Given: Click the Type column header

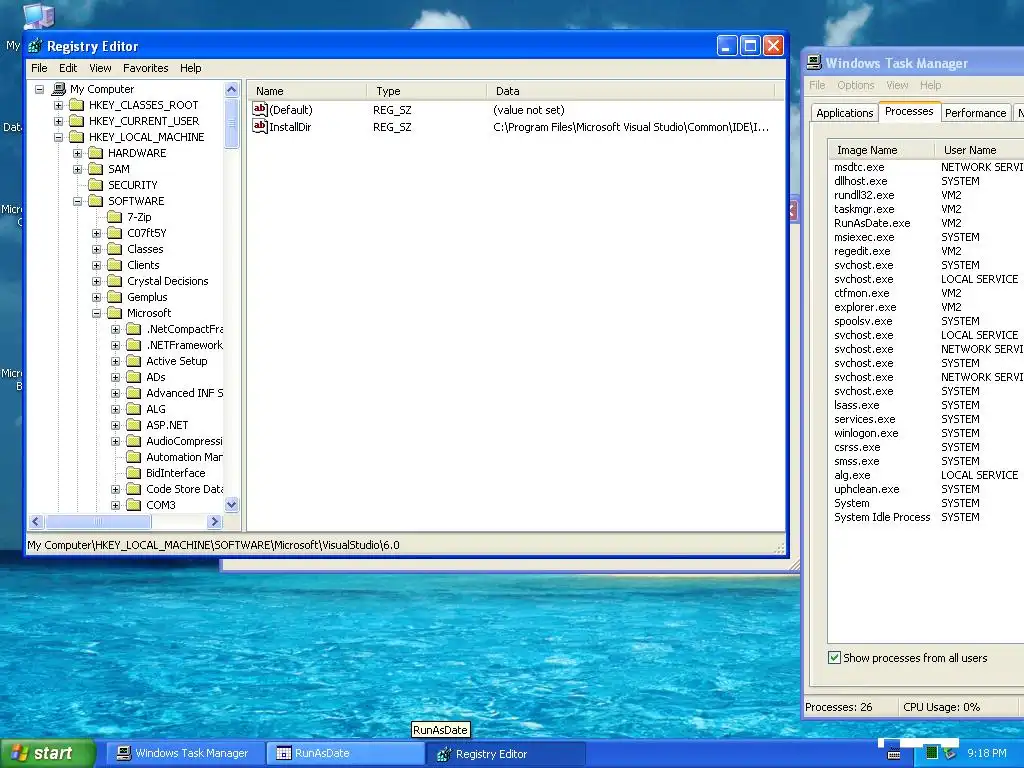Looking at the screenshot, I should 426,91.
